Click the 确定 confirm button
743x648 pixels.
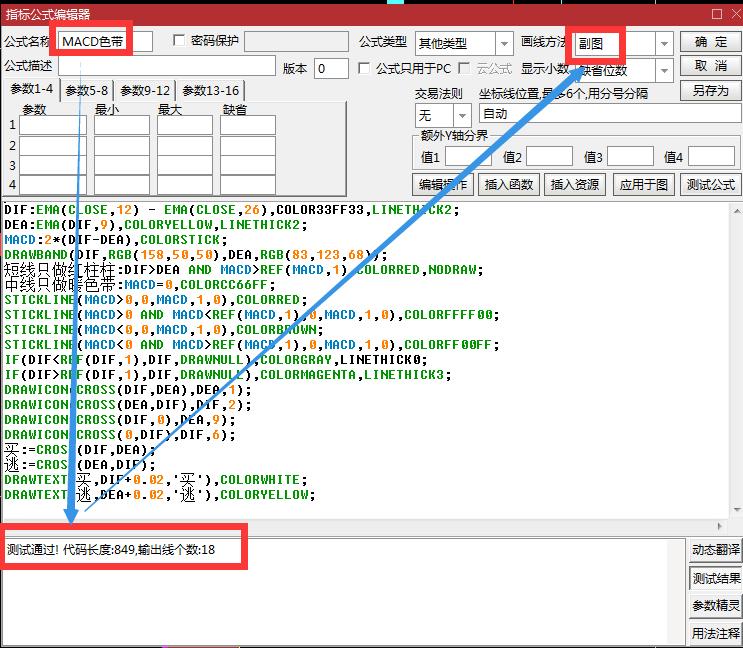[x=711, y=41]
